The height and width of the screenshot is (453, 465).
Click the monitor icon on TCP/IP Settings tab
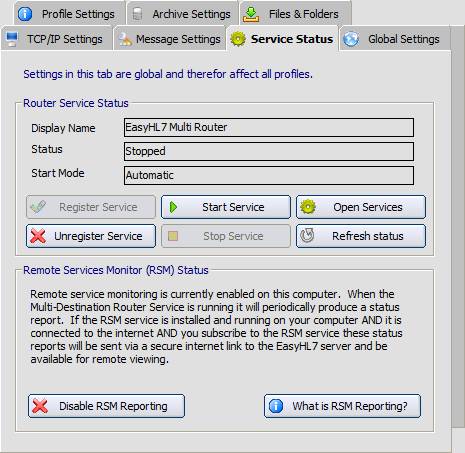click(12, 39)
